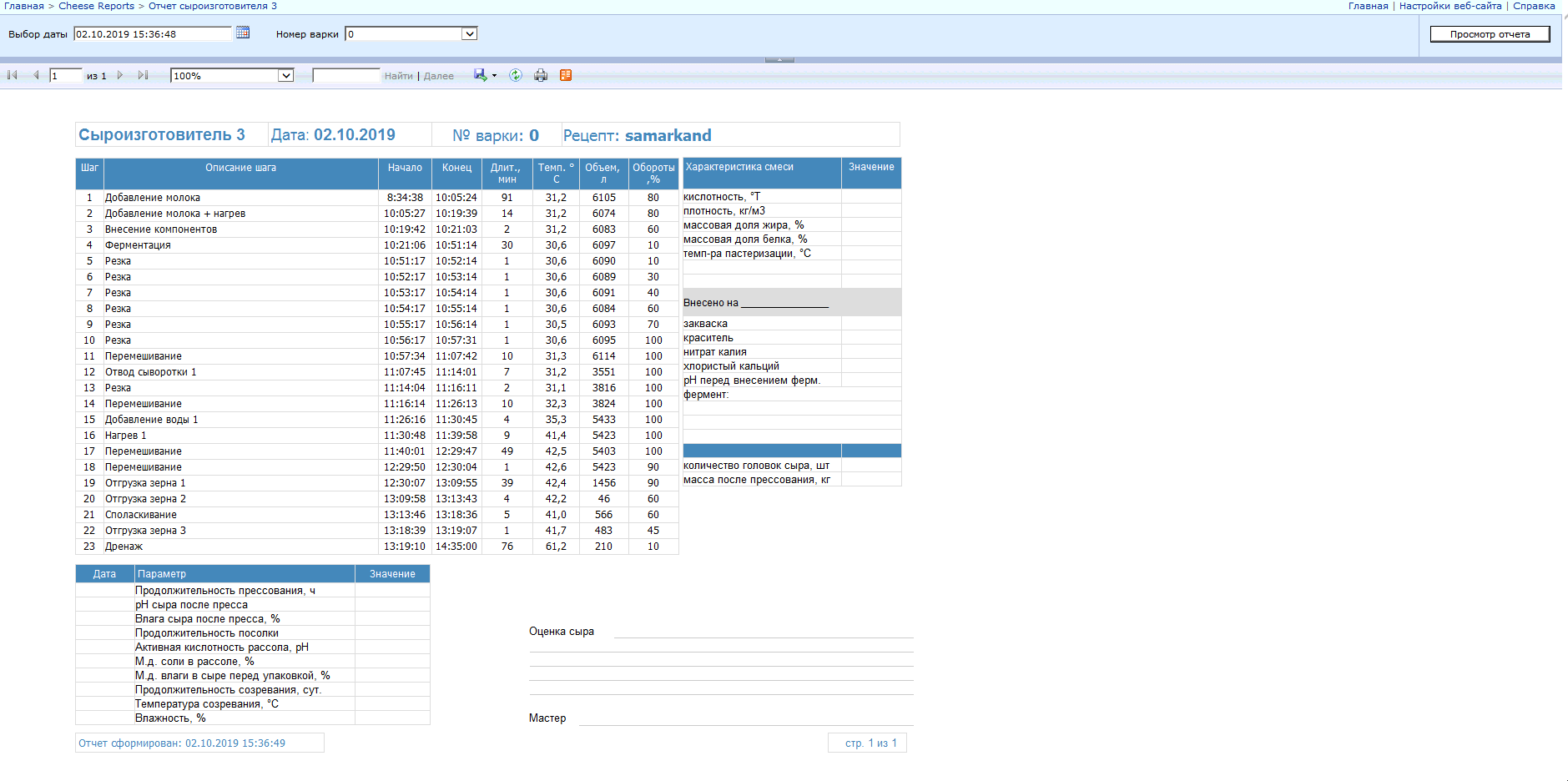Screen dimensions: 1568x781
Task: Click the find text search box
Action: (345, 76)
